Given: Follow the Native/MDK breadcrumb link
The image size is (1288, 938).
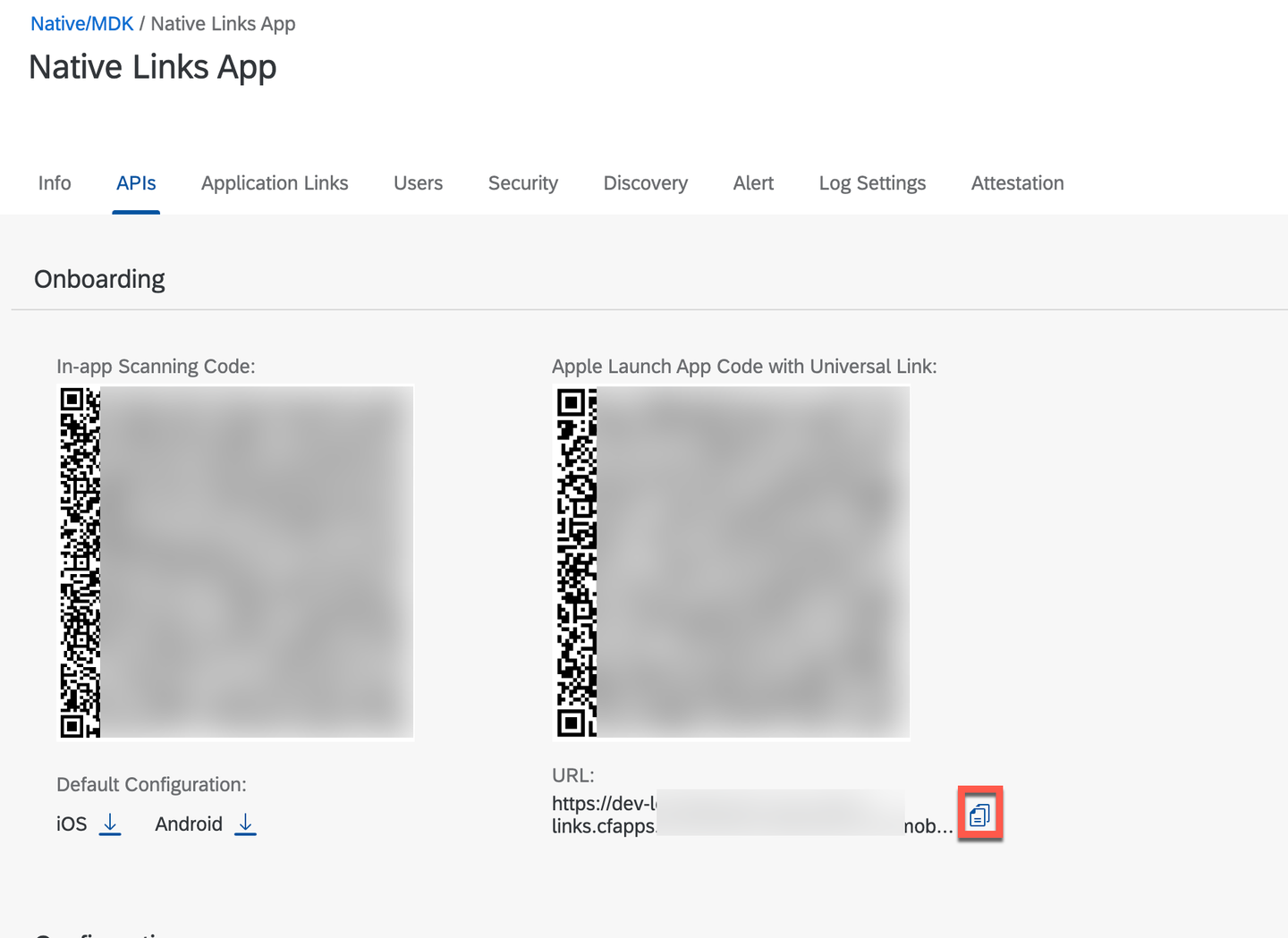Looking at the screenshot, I should pyautogui.click(x=82, y=24).
